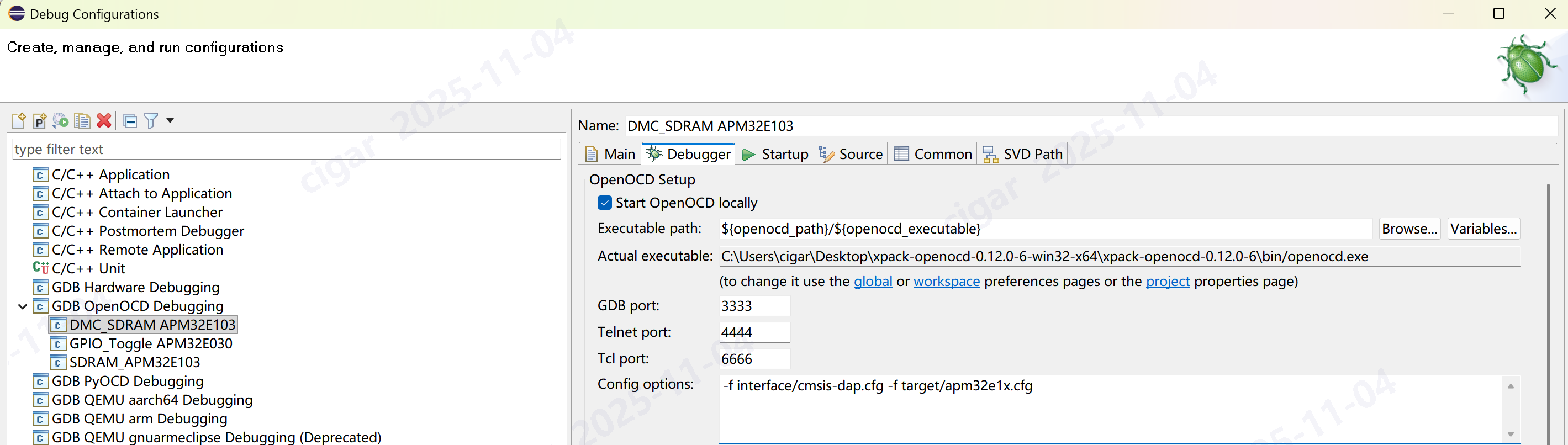Uncheck Start OpenOCD locally
The image size is (1568, 445).
(604, 203)
